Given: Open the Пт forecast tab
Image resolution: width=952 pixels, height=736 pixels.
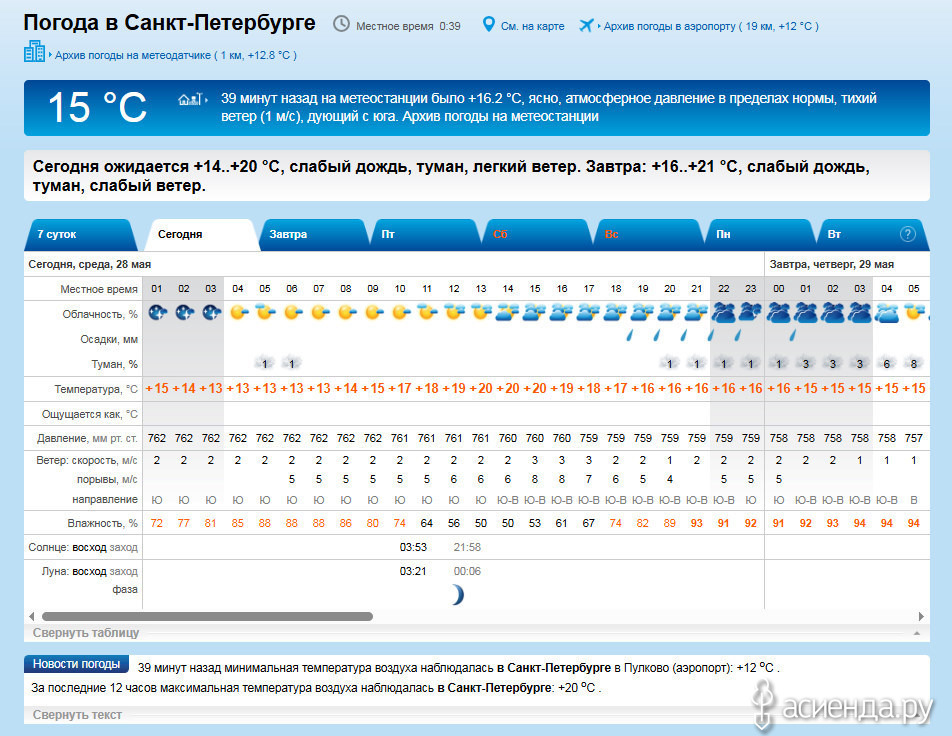Looking at the screenshot, I should 426,234.
